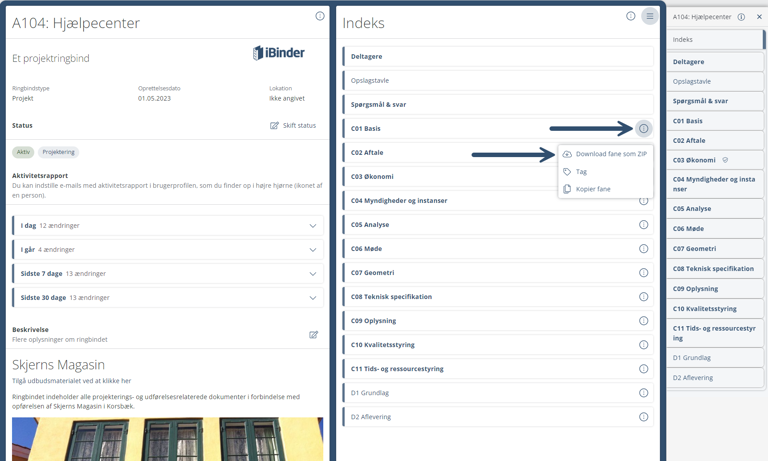Click the 'Skift status' button
Image resolution: width=768 pixels, height=461 pixels.
pyautogui.click(x=293, y=126)
